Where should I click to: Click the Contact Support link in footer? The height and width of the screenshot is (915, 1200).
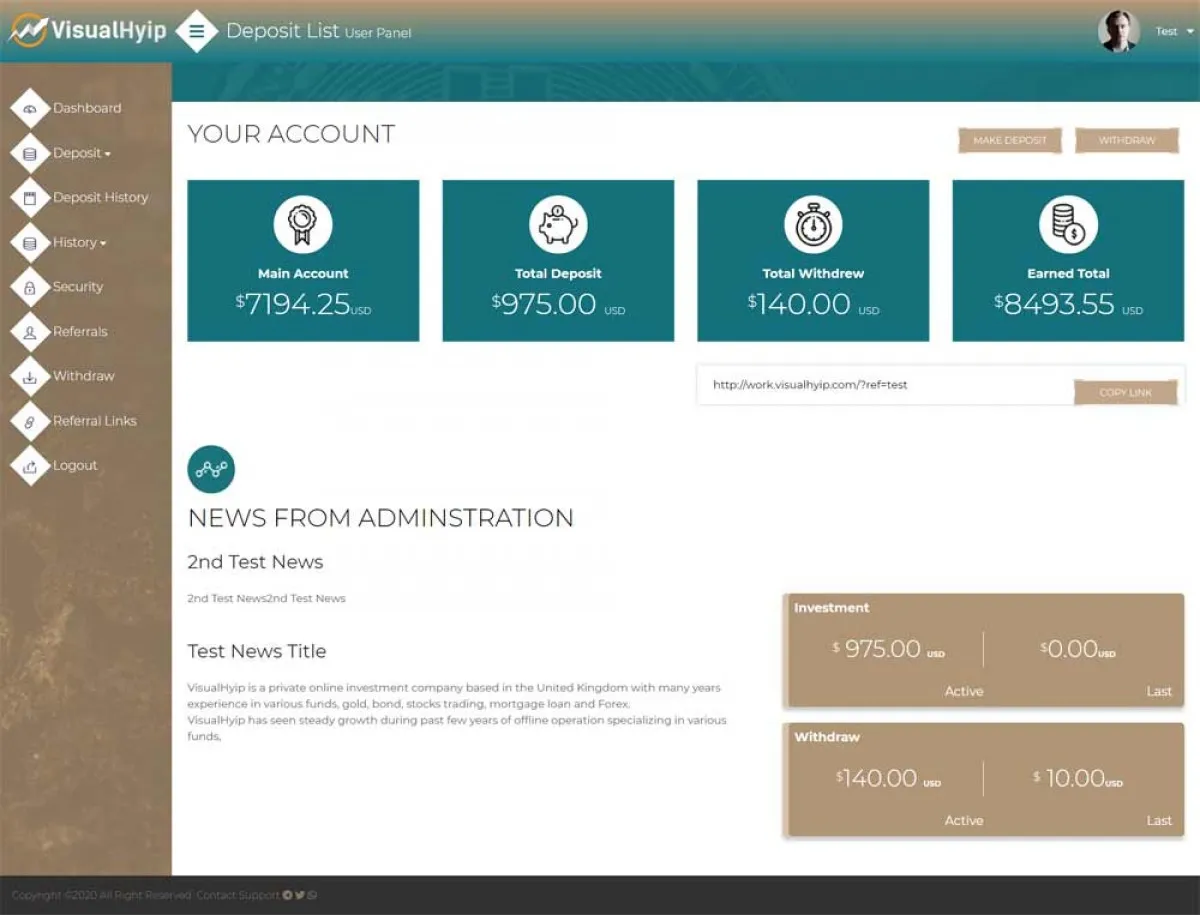pos(238,895)
